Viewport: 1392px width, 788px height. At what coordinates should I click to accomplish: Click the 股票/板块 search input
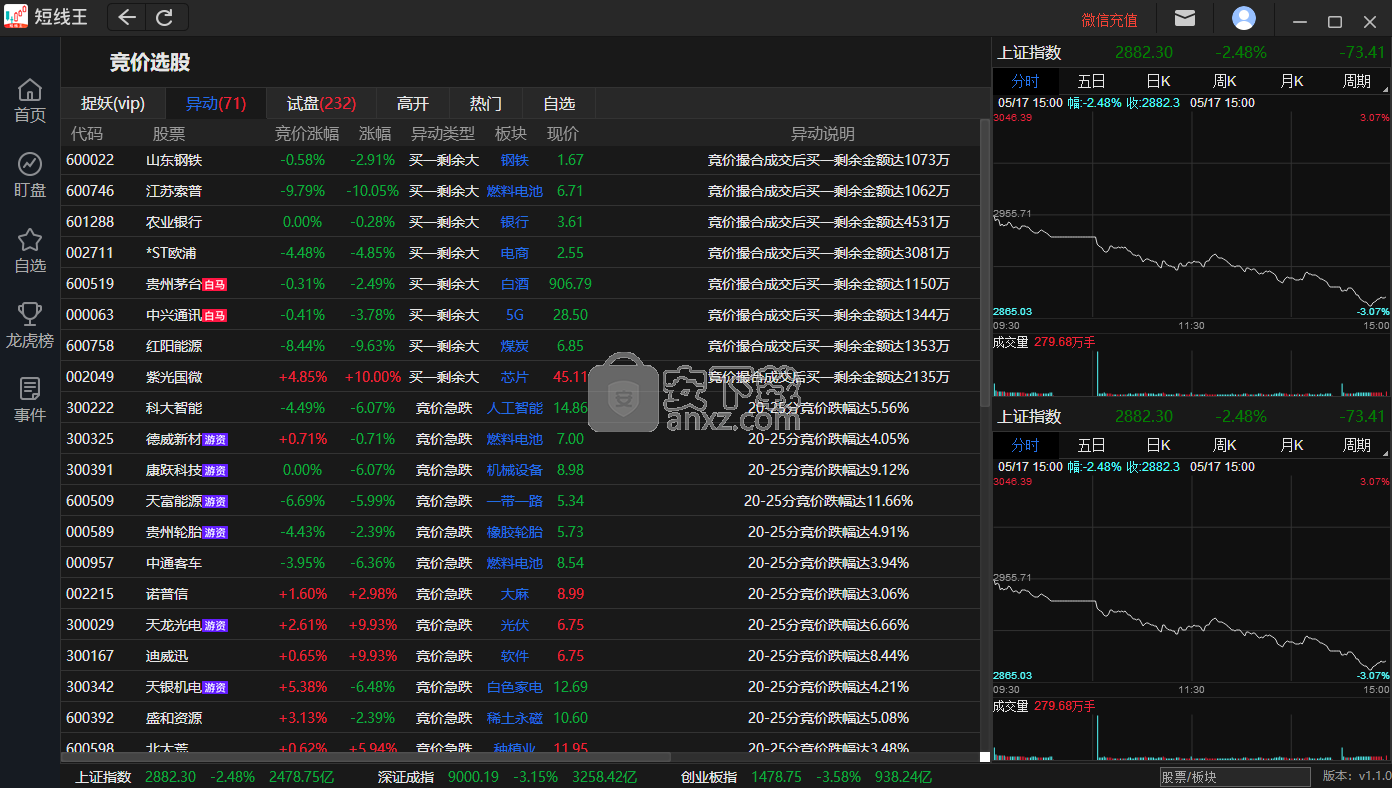(1235, 777)
